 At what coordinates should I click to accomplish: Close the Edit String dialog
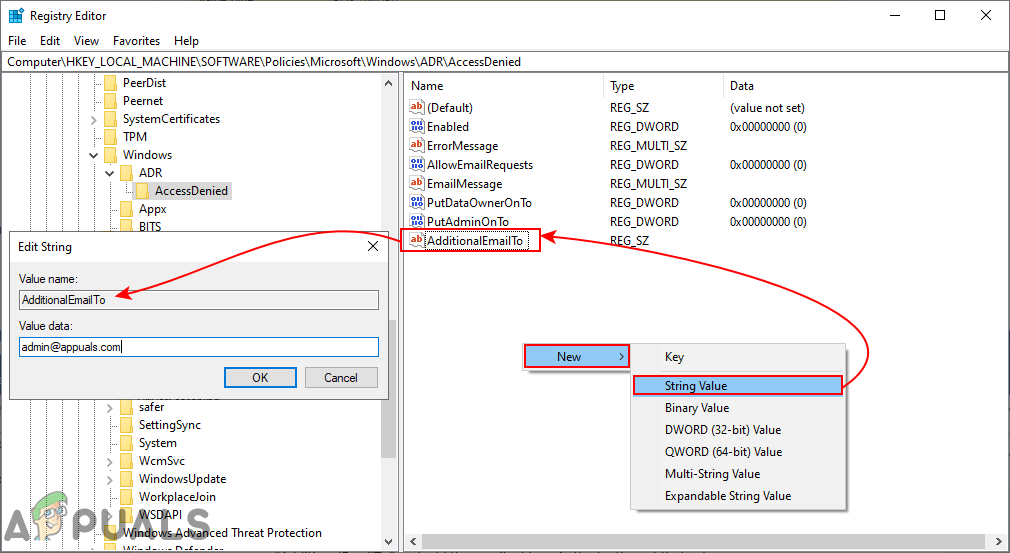coord(372,247)
